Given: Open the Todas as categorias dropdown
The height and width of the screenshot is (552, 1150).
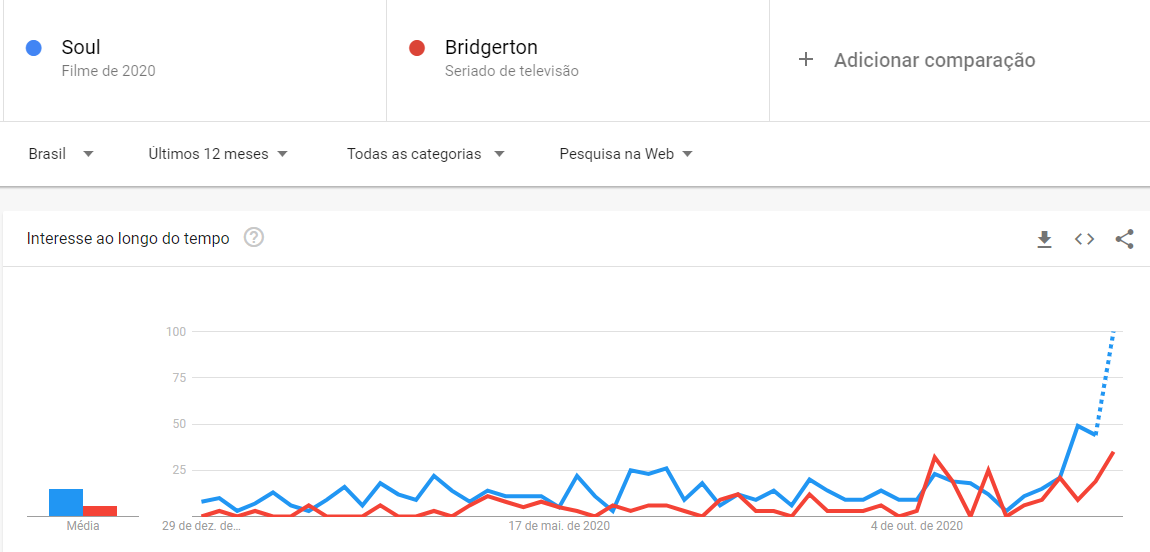Looking at the screenshot, I should (x=425, y=154).
